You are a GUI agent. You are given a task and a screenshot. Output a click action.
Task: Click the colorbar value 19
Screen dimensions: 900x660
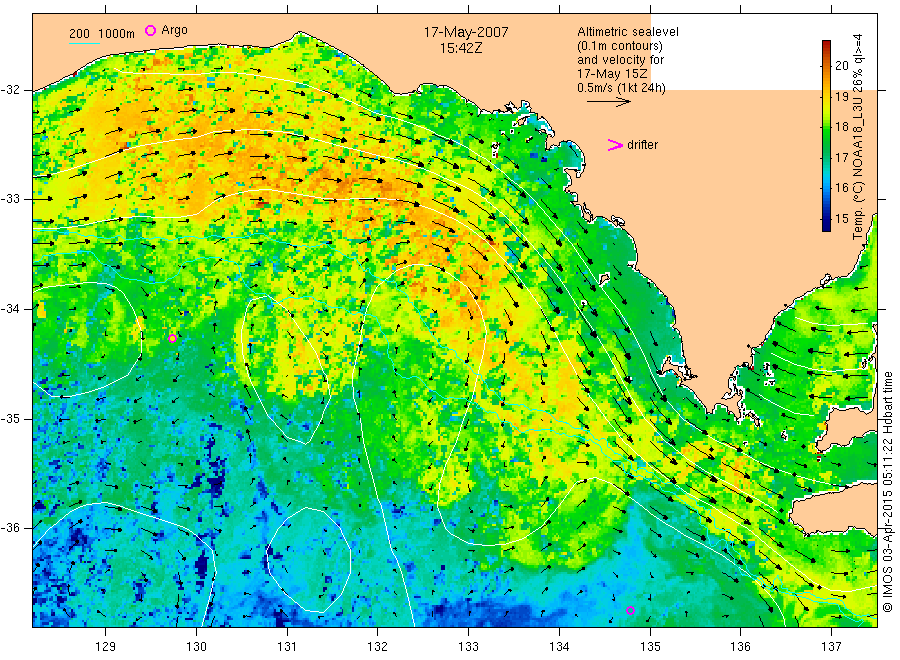[x=841, y=96]
